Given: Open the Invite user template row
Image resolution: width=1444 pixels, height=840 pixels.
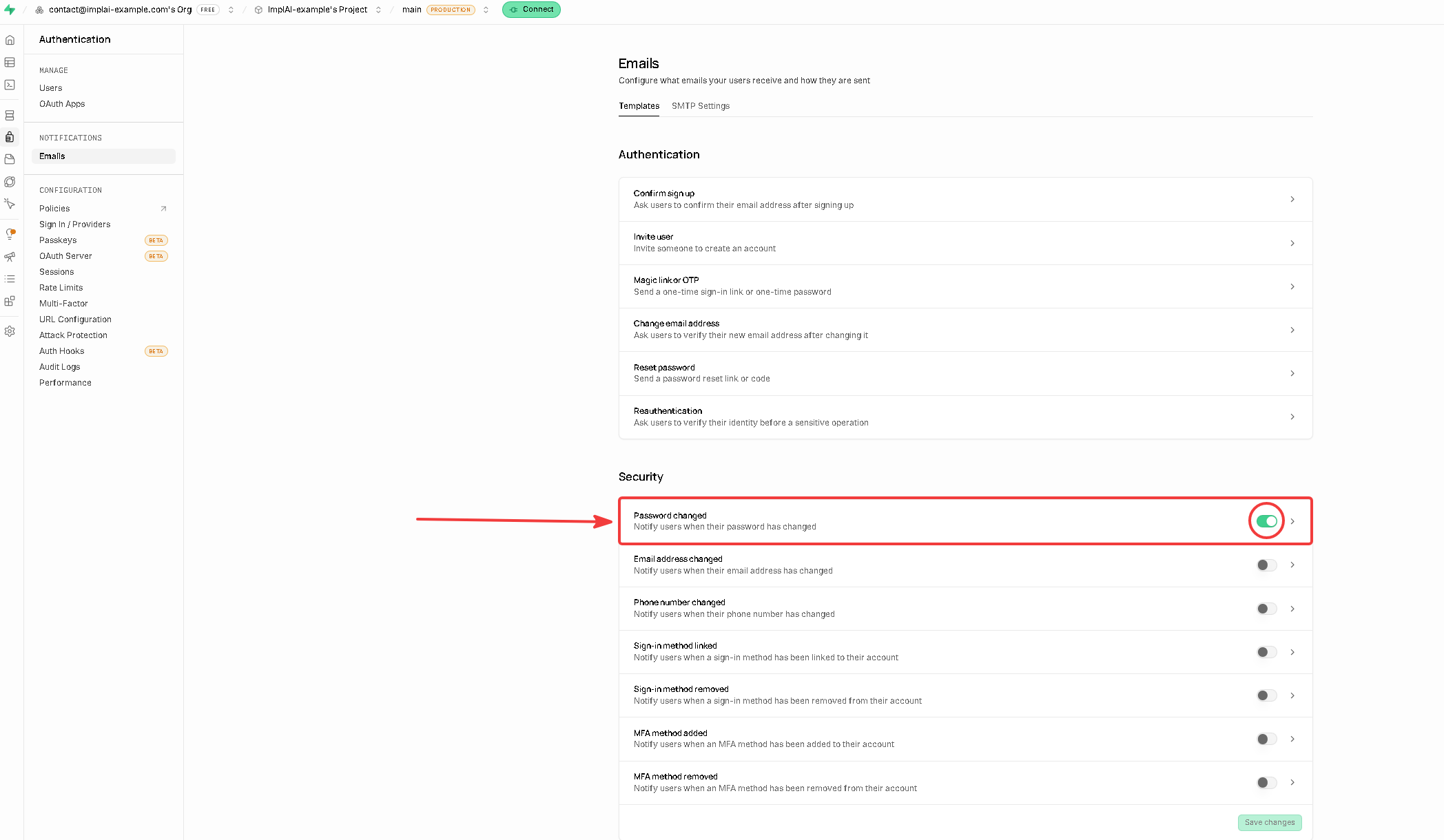Looking at the screenshot, I should tap(965, 243).
